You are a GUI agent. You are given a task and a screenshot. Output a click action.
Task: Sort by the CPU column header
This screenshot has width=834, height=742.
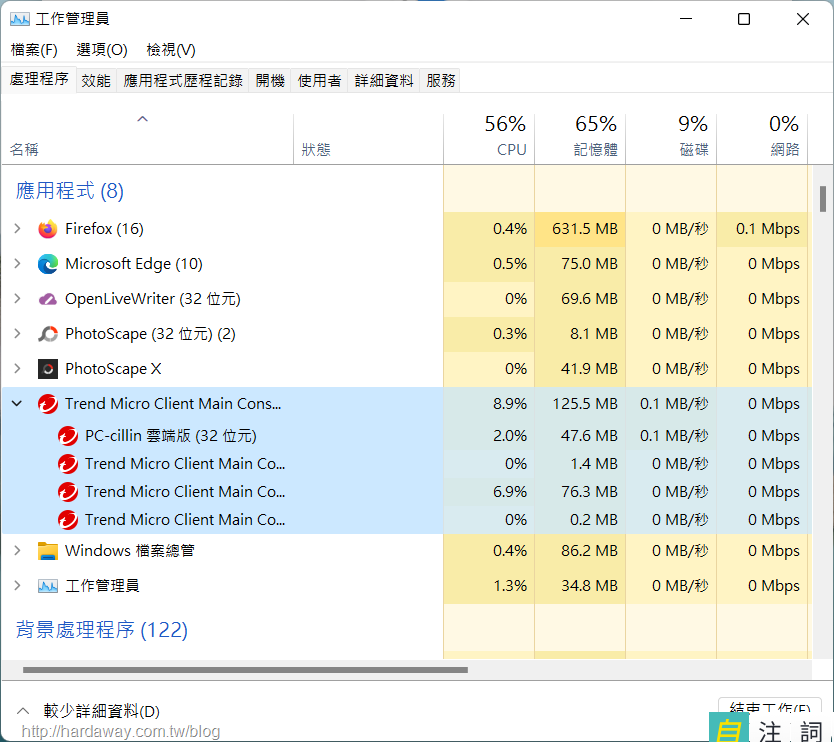tap(489, 139)
